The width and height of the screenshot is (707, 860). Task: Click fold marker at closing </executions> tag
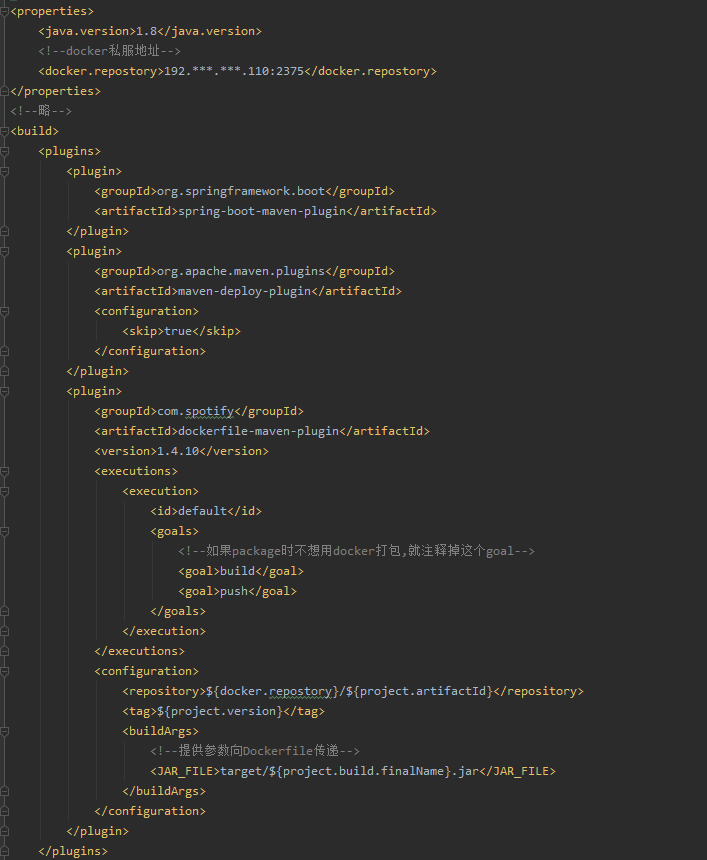(x=4, y=651)
